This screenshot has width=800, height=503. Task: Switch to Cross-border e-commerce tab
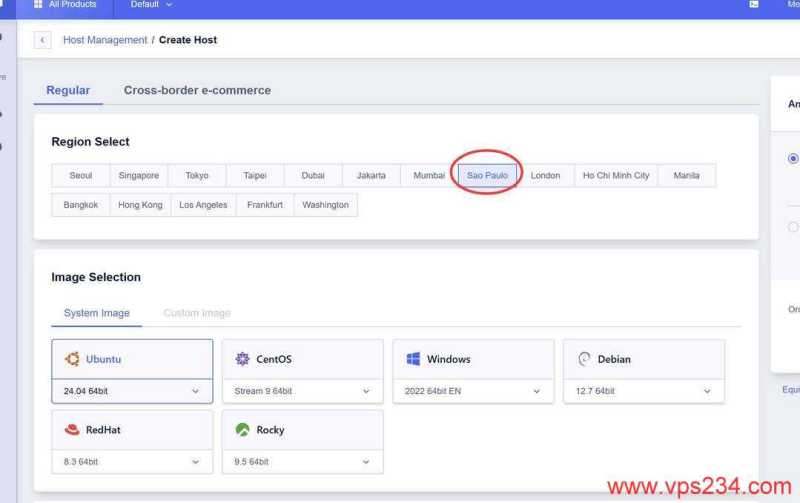pos(197,90)
